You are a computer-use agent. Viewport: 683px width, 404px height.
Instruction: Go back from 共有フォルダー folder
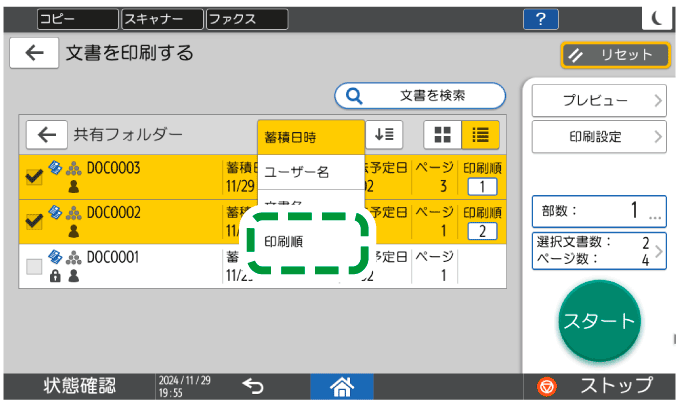pyautogui.click(x=47, y=135)
